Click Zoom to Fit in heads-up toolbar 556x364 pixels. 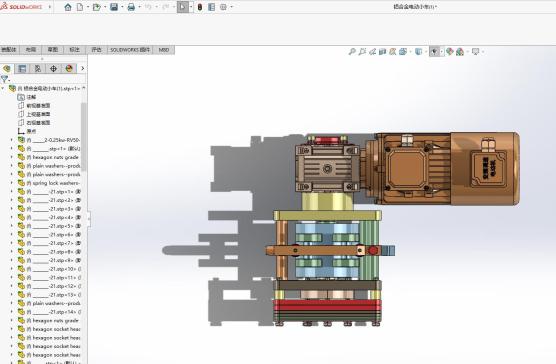click(x=352, y=52)
